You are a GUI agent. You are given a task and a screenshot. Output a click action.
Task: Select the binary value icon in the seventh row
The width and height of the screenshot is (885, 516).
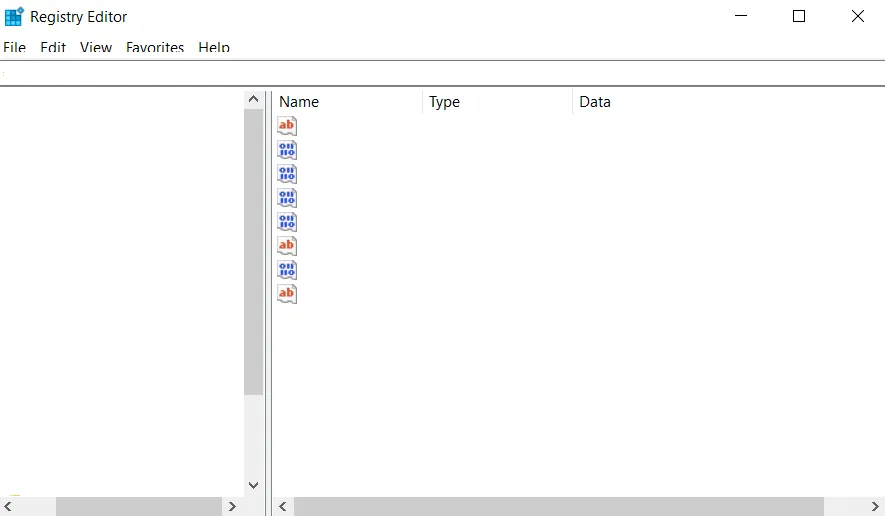287,270
